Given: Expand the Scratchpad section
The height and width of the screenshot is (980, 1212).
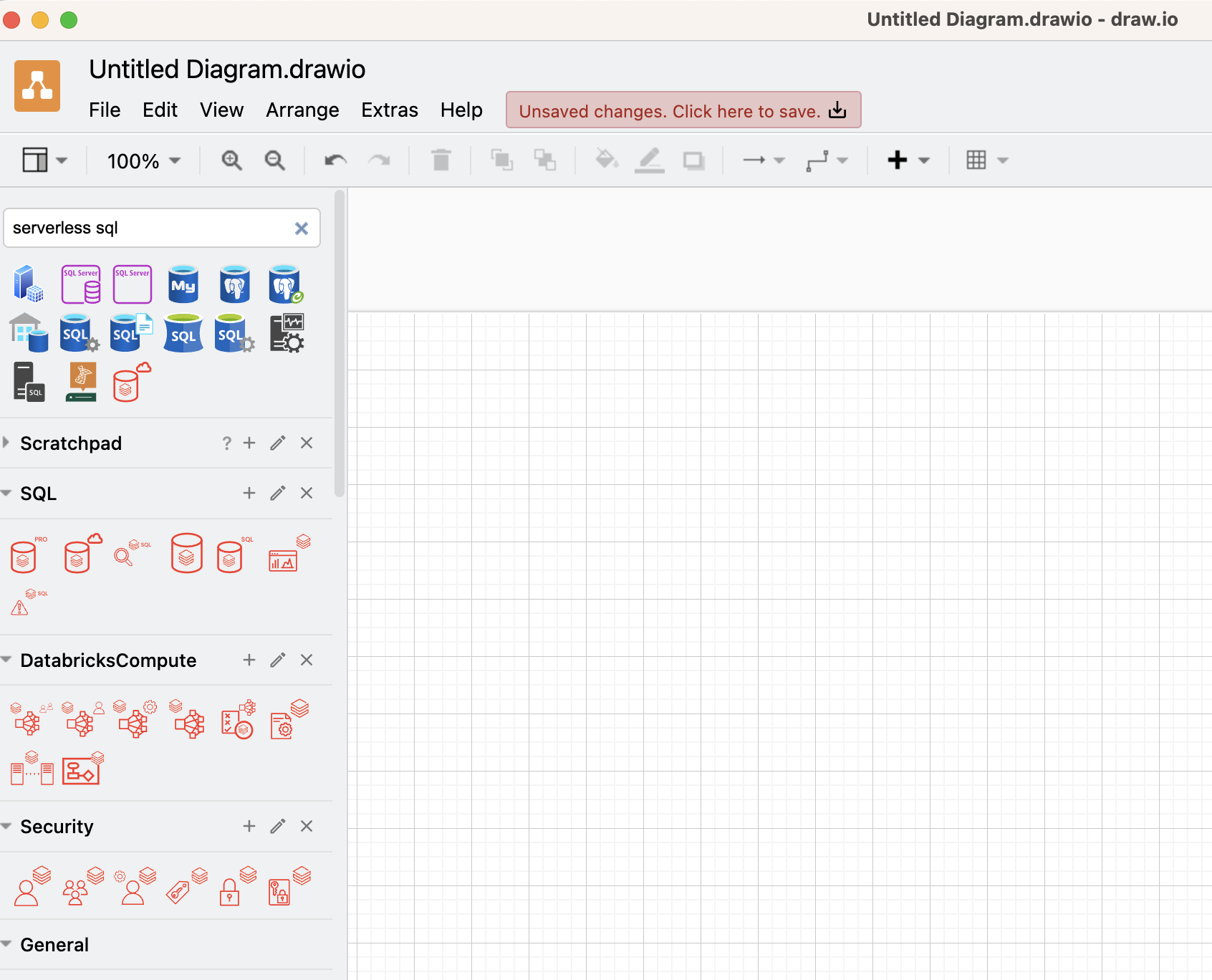Looking at the screenshot, I should 6,443.
